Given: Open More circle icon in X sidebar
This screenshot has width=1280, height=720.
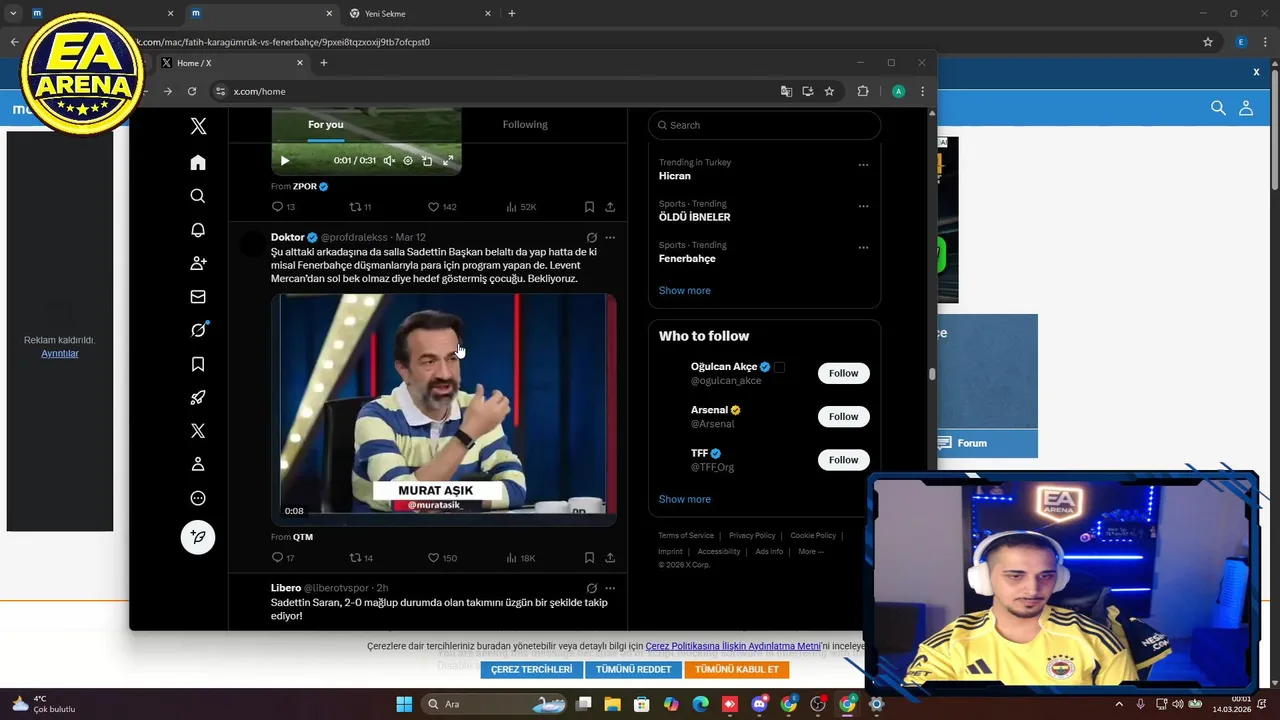Looking at the screenshot, I should pyautogui.click(x=198, y=498).
